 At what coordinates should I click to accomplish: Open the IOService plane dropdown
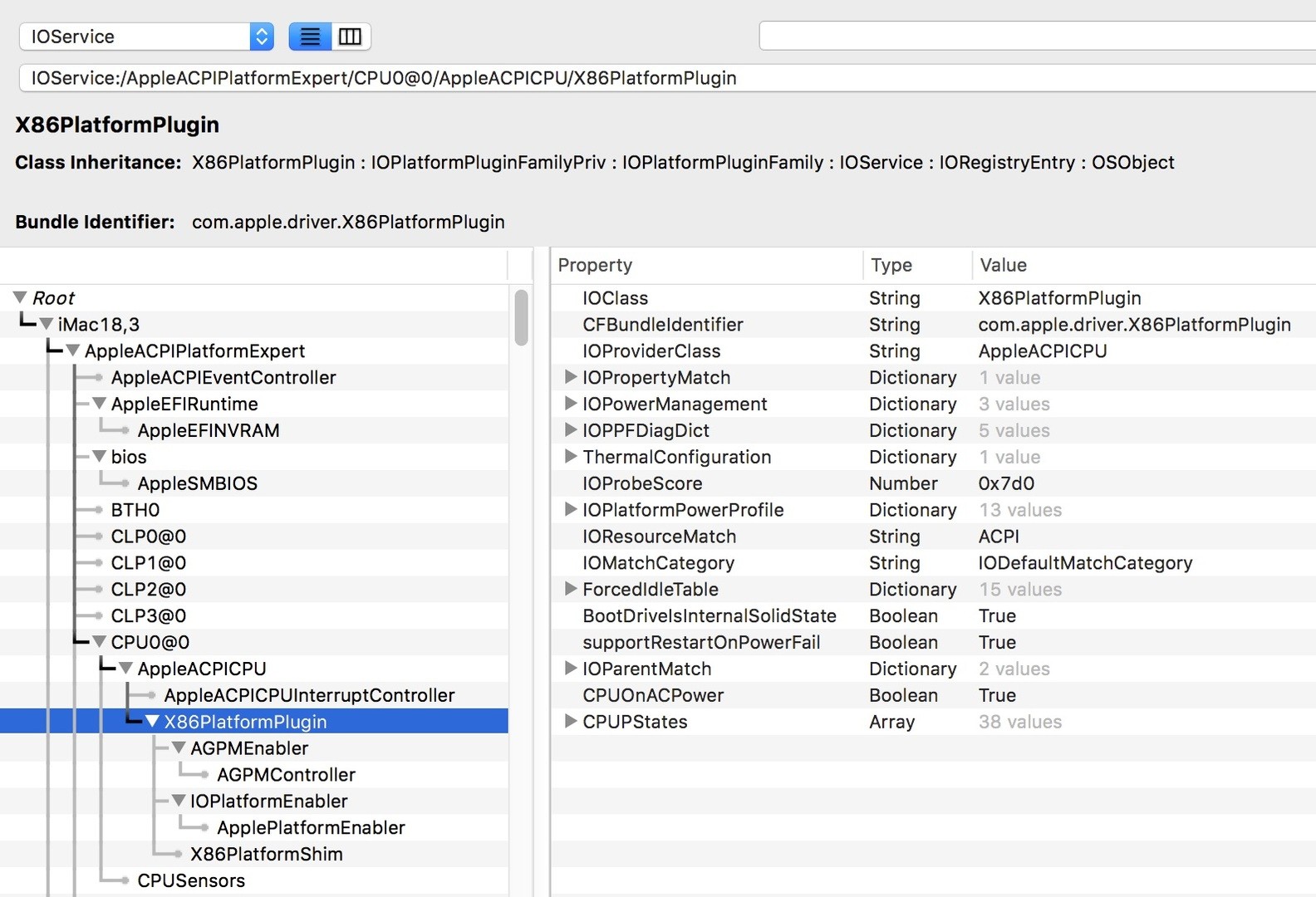[146, 37]
